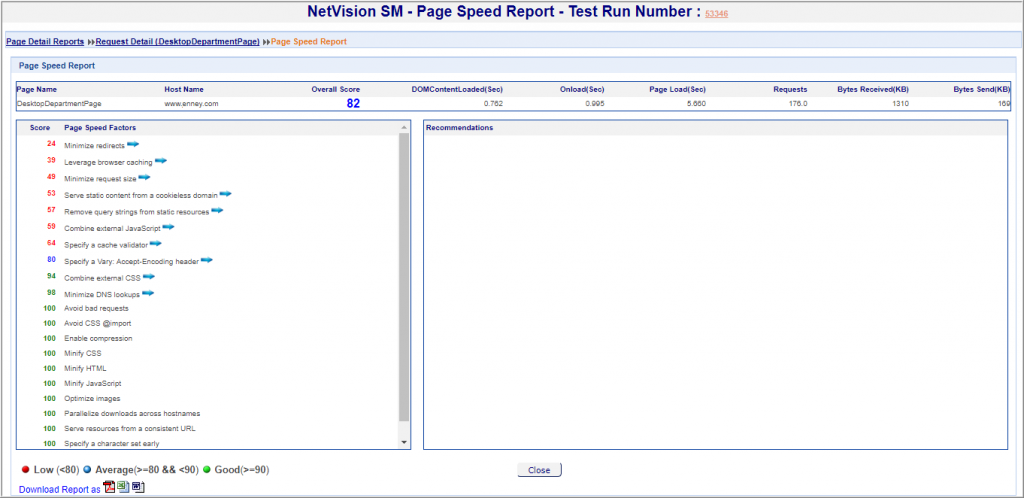Image resolution: width=1024 pixels, height=498 pixels.
Task: Click the Requests value 176.0
Action: click(x=797, y=104)
